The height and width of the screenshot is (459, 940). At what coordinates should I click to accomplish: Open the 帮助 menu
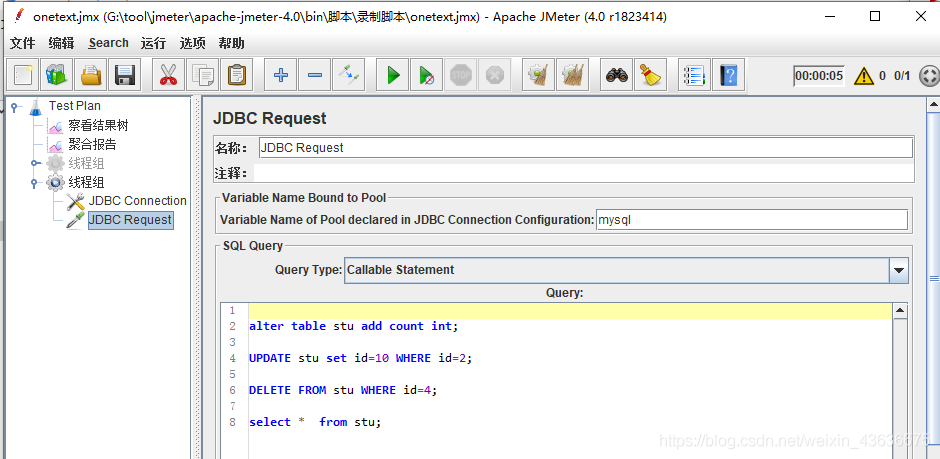tap(231, 43)
